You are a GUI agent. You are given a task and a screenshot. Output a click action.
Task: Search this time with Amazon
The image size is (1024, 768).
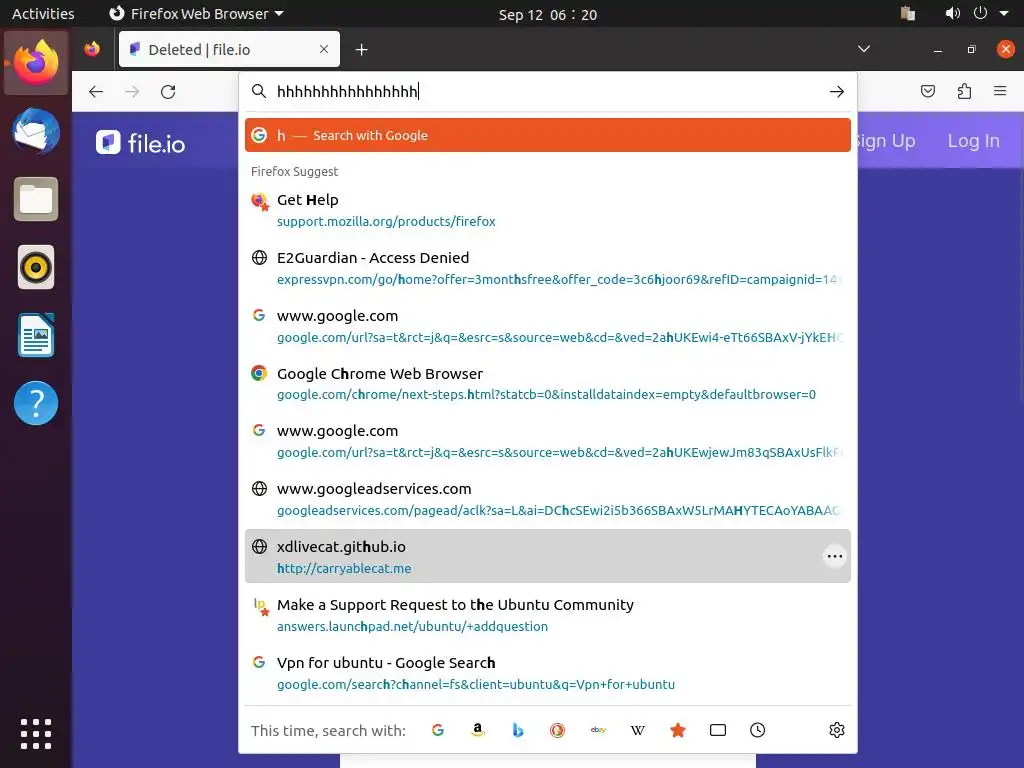(x=477, y=730)
